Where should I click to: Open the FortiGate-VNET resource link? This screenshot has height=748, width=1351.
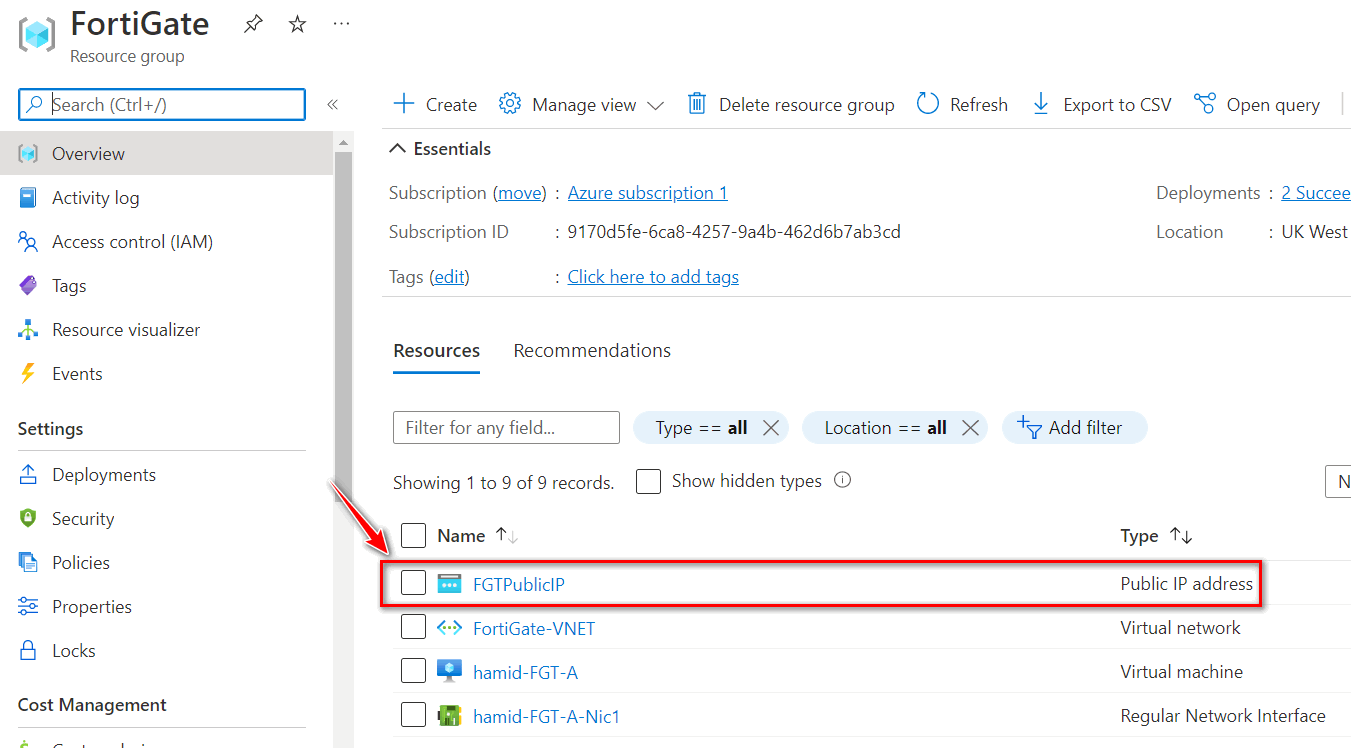(534, 628)
